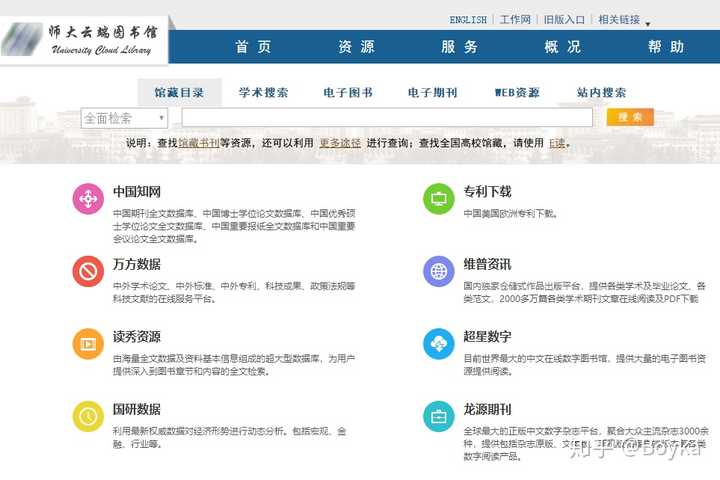720x480 pixels.
Task: Click in the main search text box
Action: coord(387,118)
